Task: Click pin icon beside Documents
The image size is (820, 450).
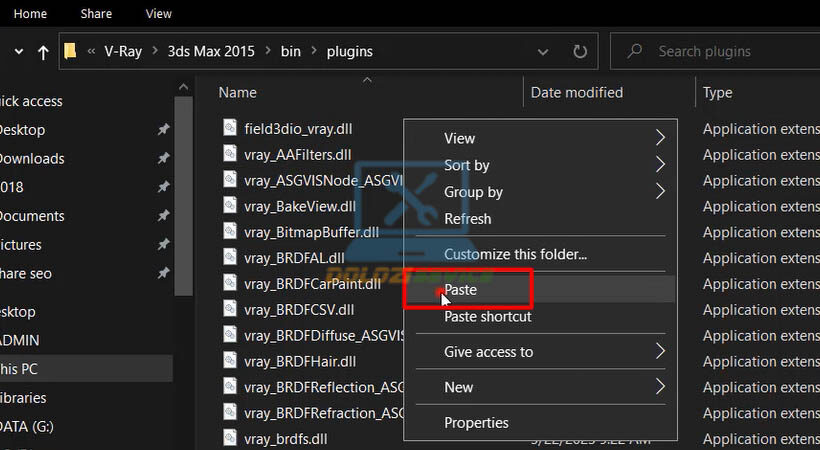Action: point(164,215)
